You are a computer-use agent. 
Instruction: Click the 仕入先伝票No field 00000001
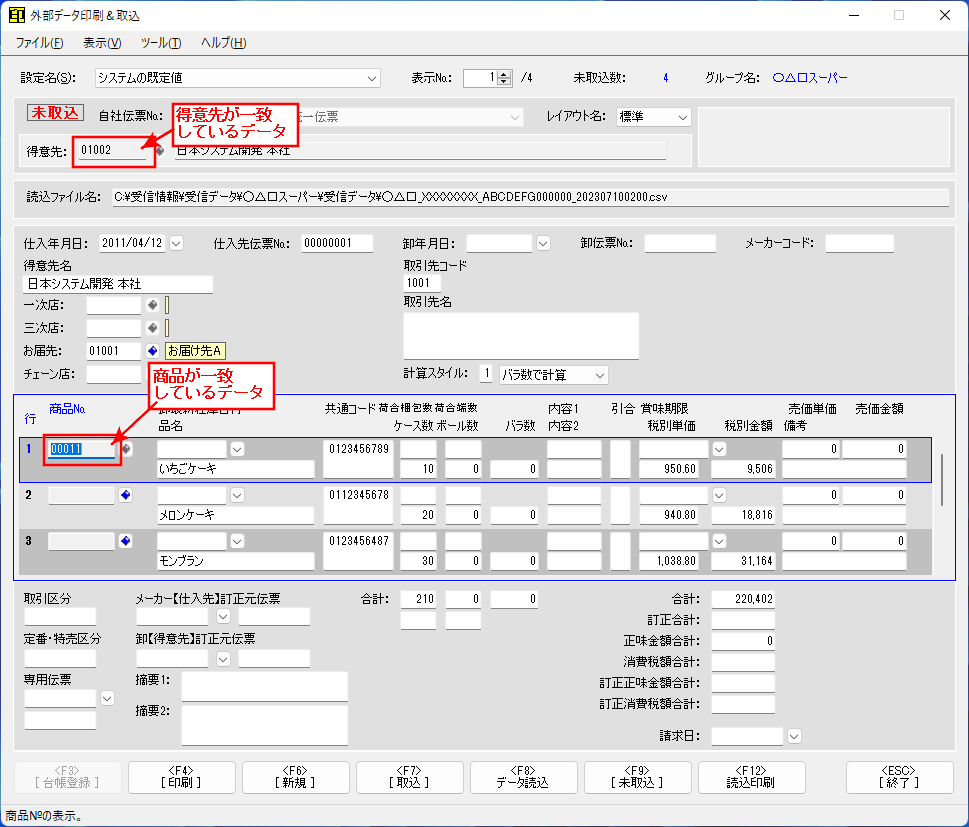pos(337,244)
